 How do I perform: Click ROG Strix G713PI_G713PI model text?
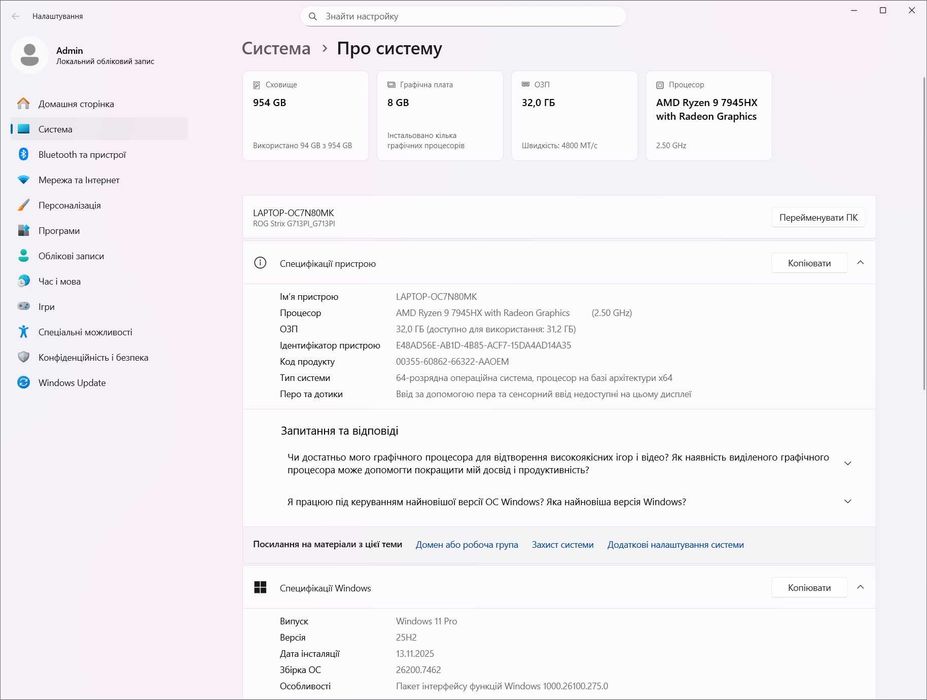(x=294, y=224)
